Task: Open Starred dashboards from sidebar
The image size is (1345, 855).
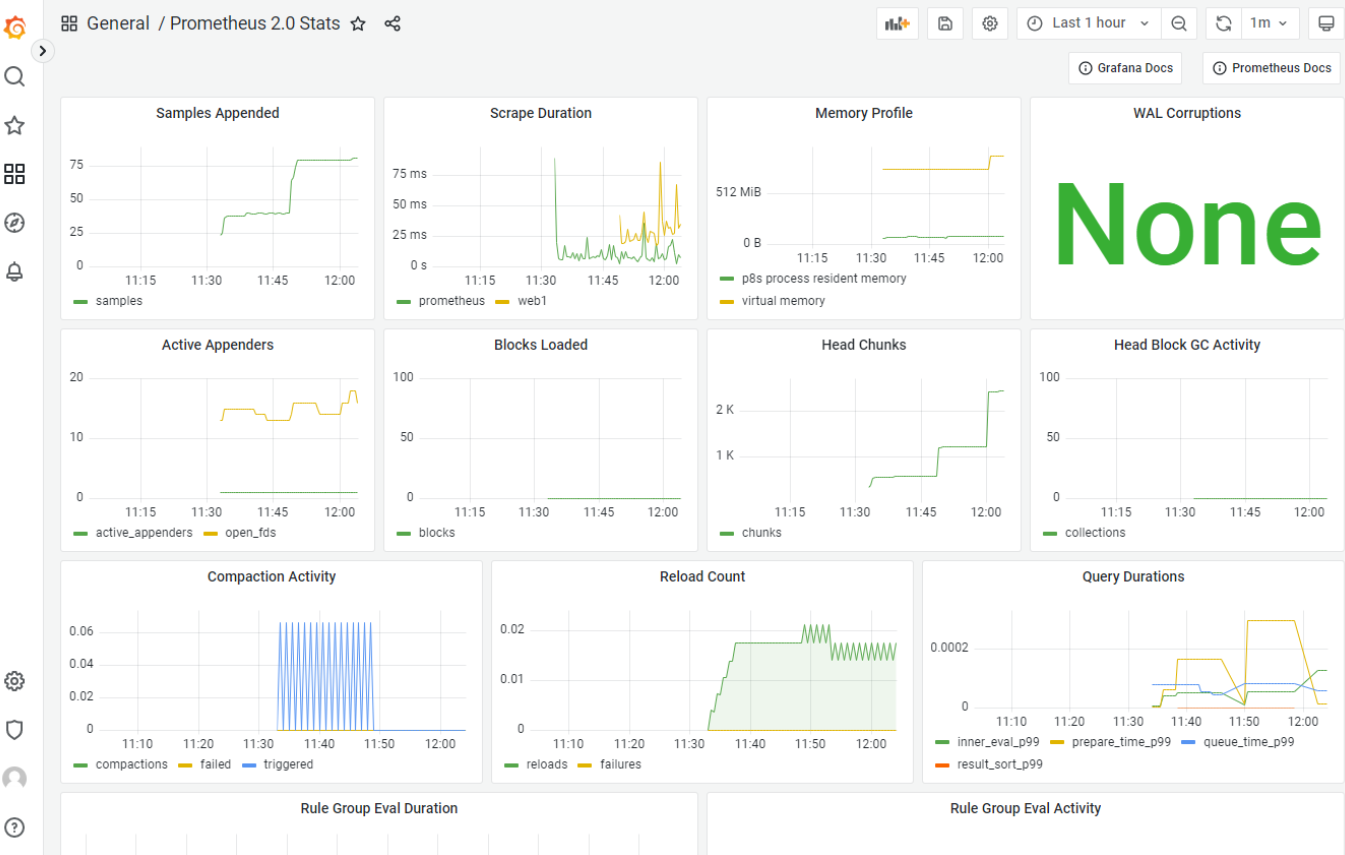Action: [x=15, y=126]
